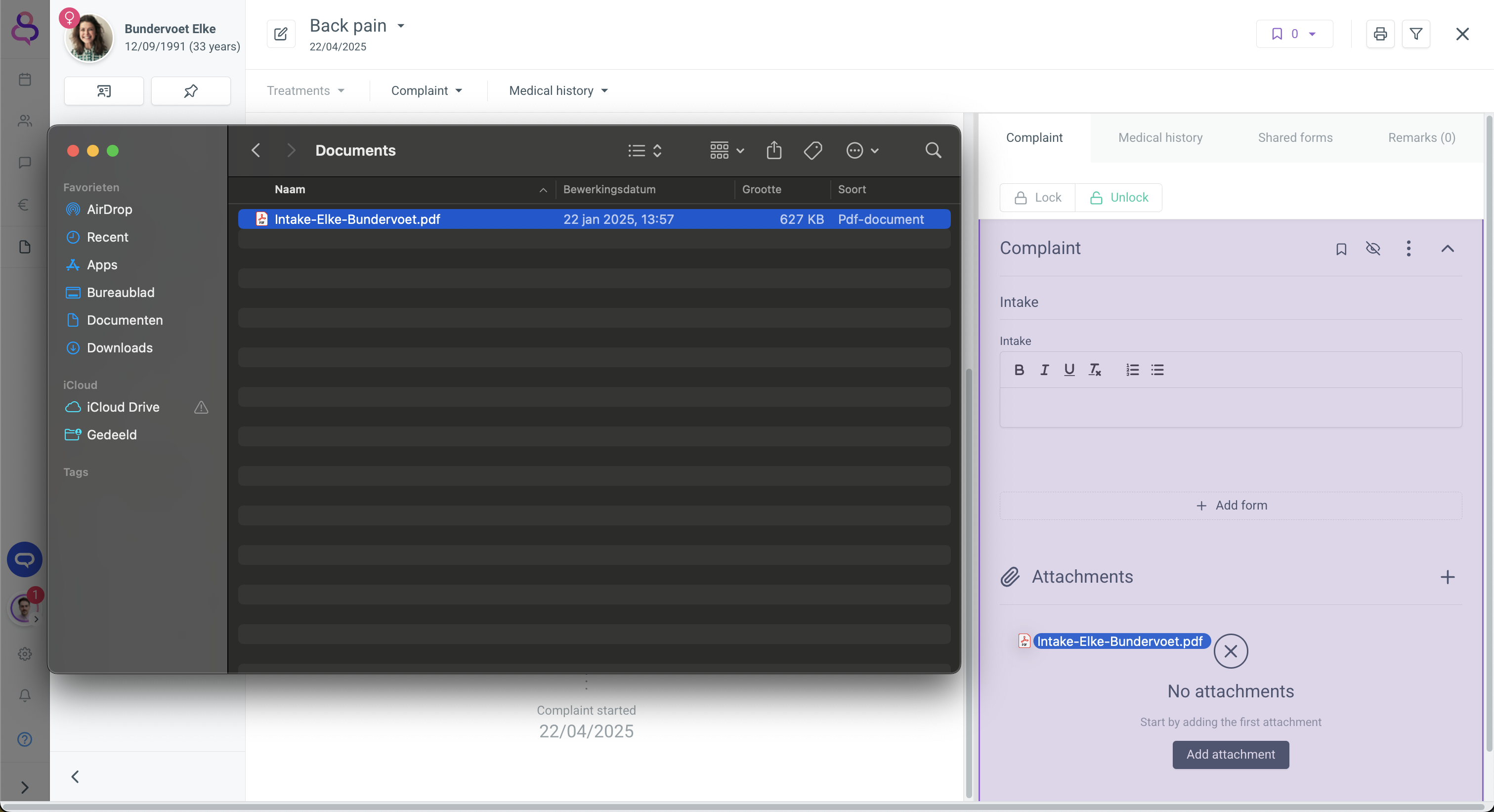Click the edit complaint pencil icon
This screenshot has width=1494, height=812.
tap(281, 34)
